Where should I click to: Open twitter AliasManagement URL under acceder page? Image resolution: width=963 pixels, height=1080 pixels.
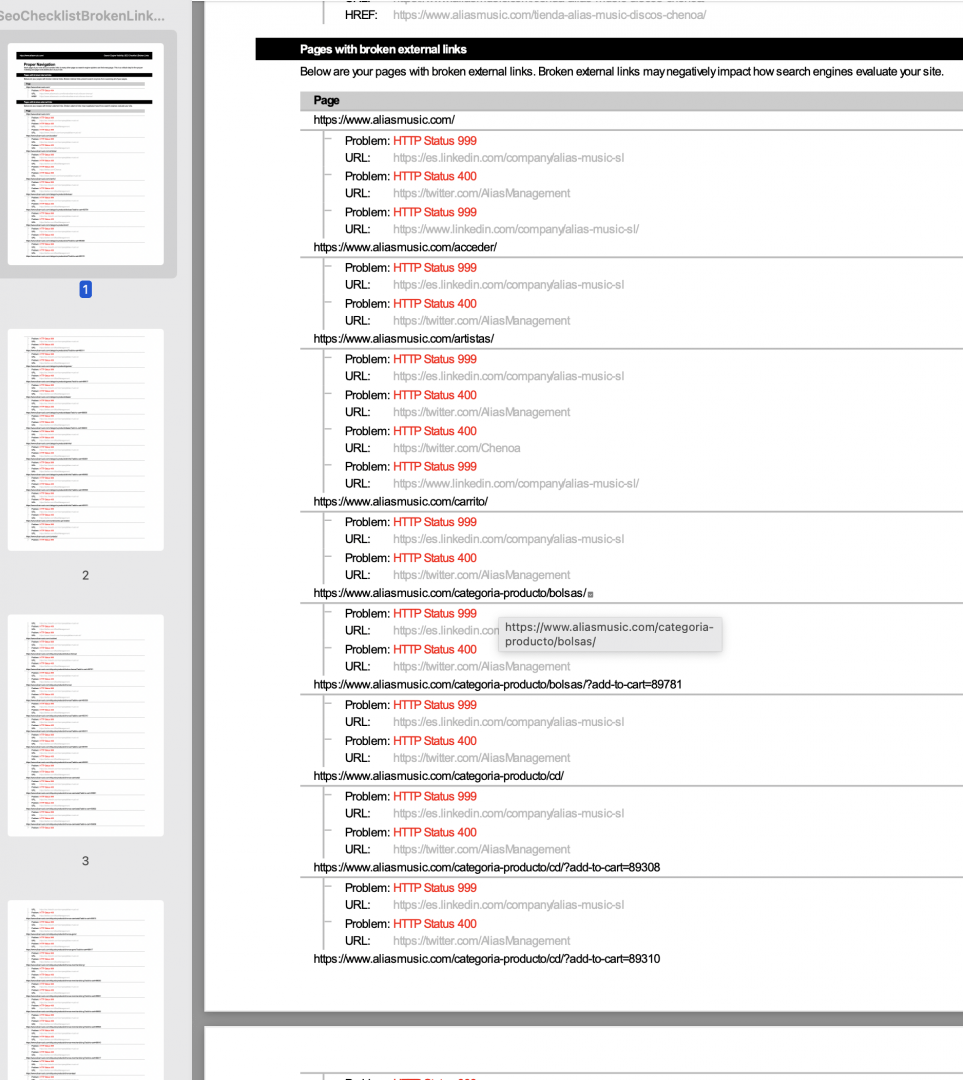pyautogui.click(x=481, y=321)
